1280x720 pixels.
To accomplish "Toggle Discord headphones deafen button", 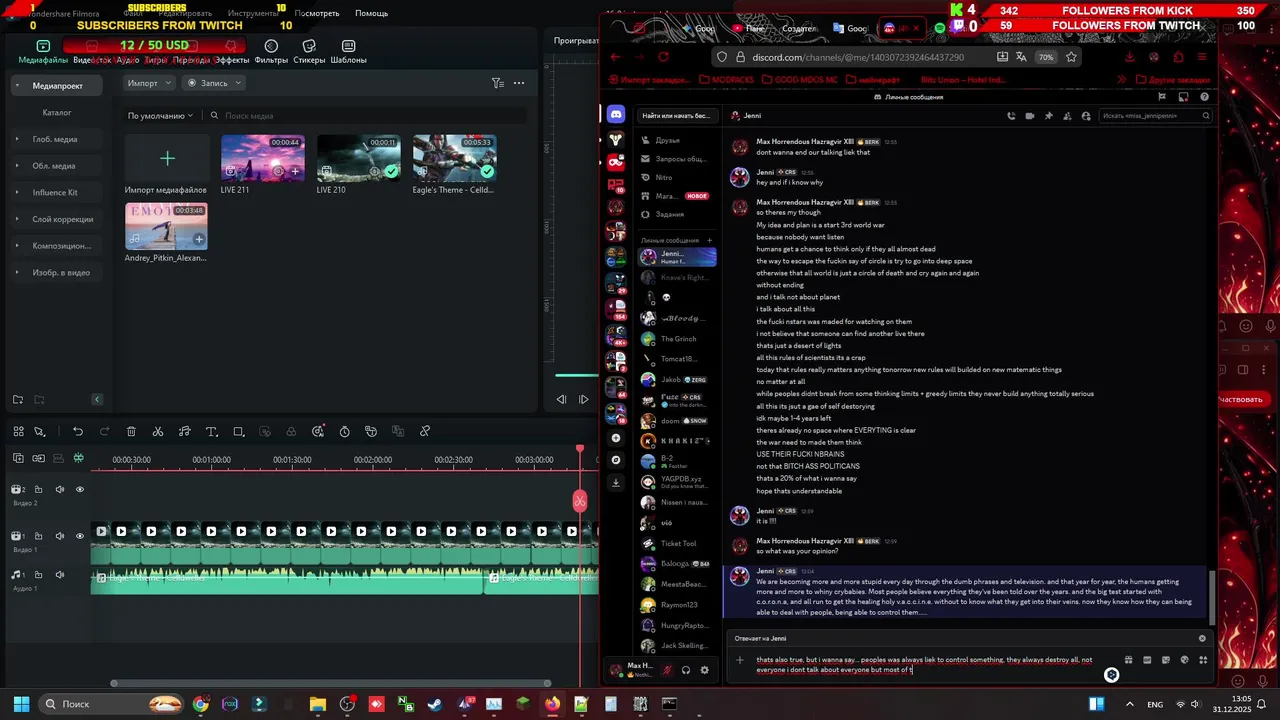I will (686, 670).
